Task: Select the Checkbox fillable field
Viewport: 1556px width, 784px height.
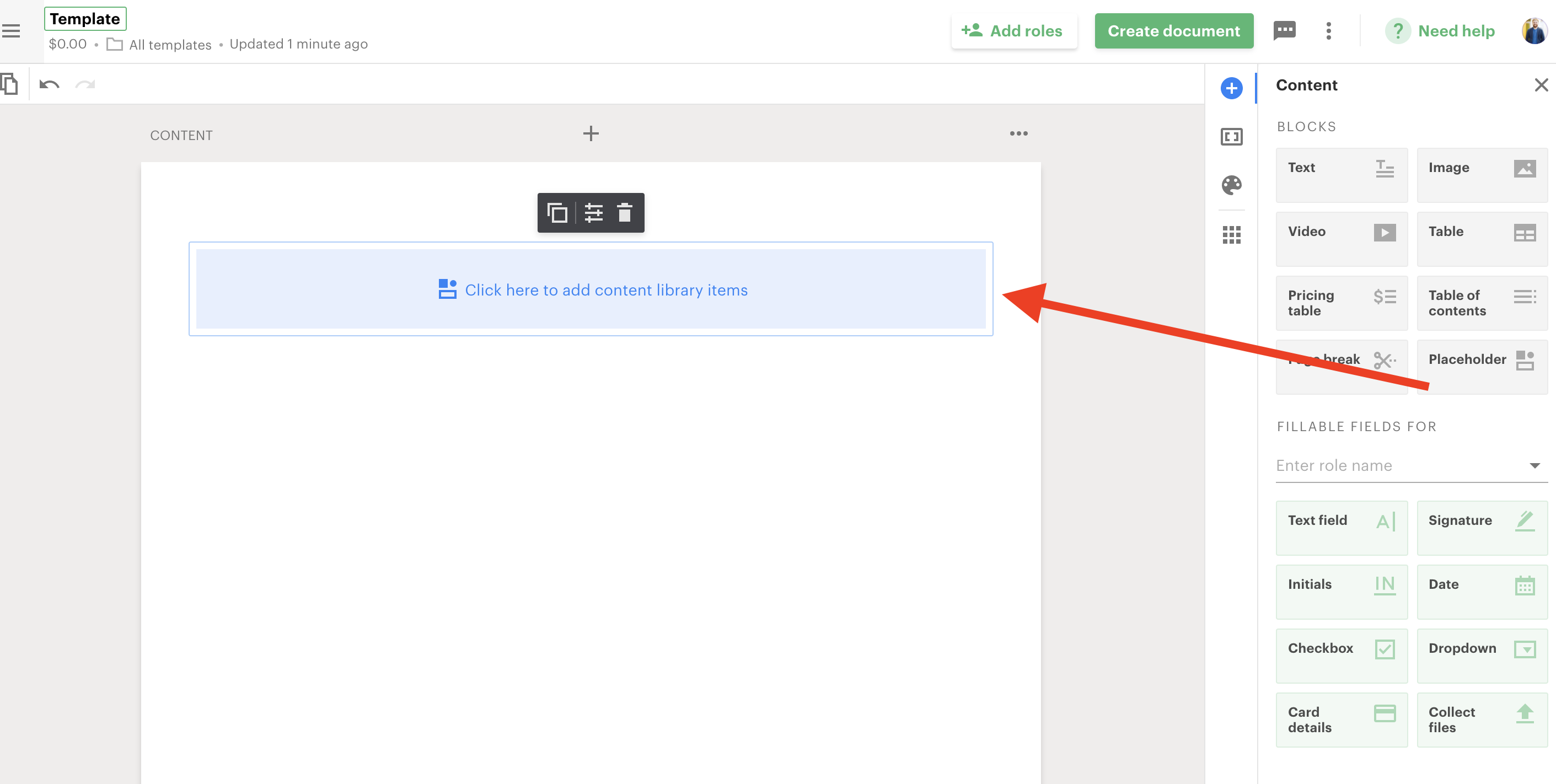Action: (1341, 656)
